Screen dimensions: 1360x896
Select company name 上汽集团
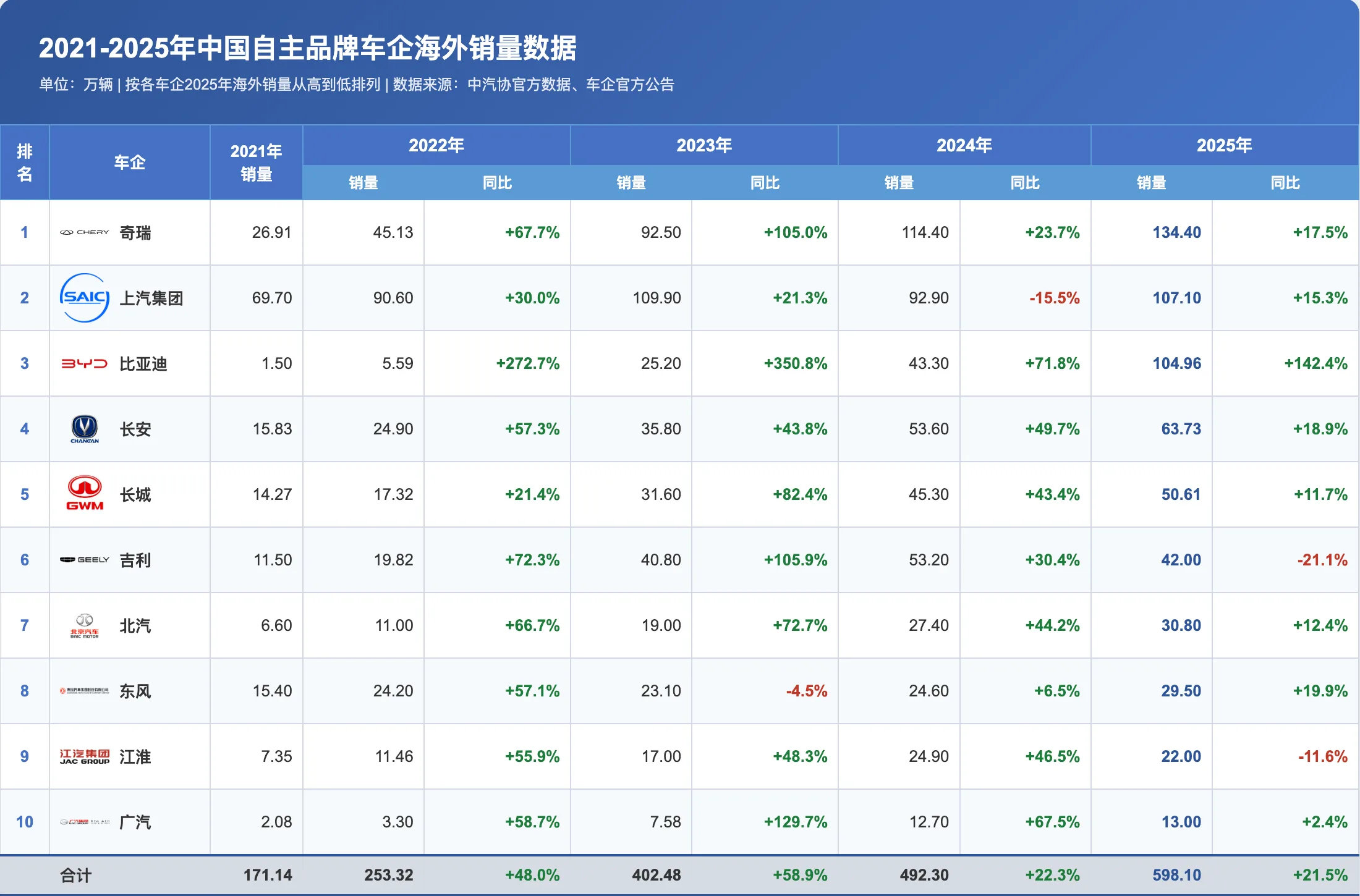point(151,298)
